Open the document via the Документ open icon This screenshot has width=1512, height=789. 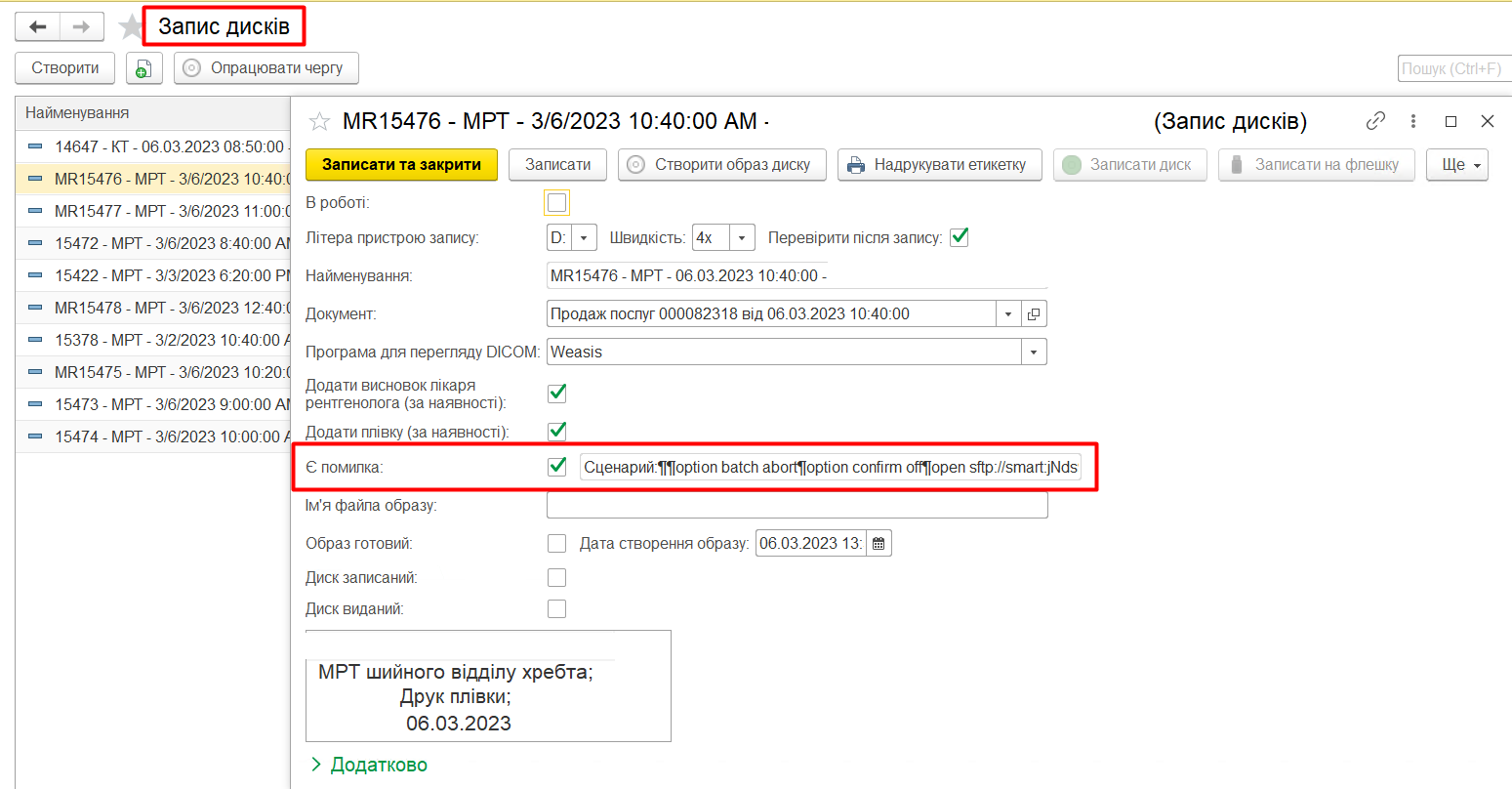click(1034, 314)
